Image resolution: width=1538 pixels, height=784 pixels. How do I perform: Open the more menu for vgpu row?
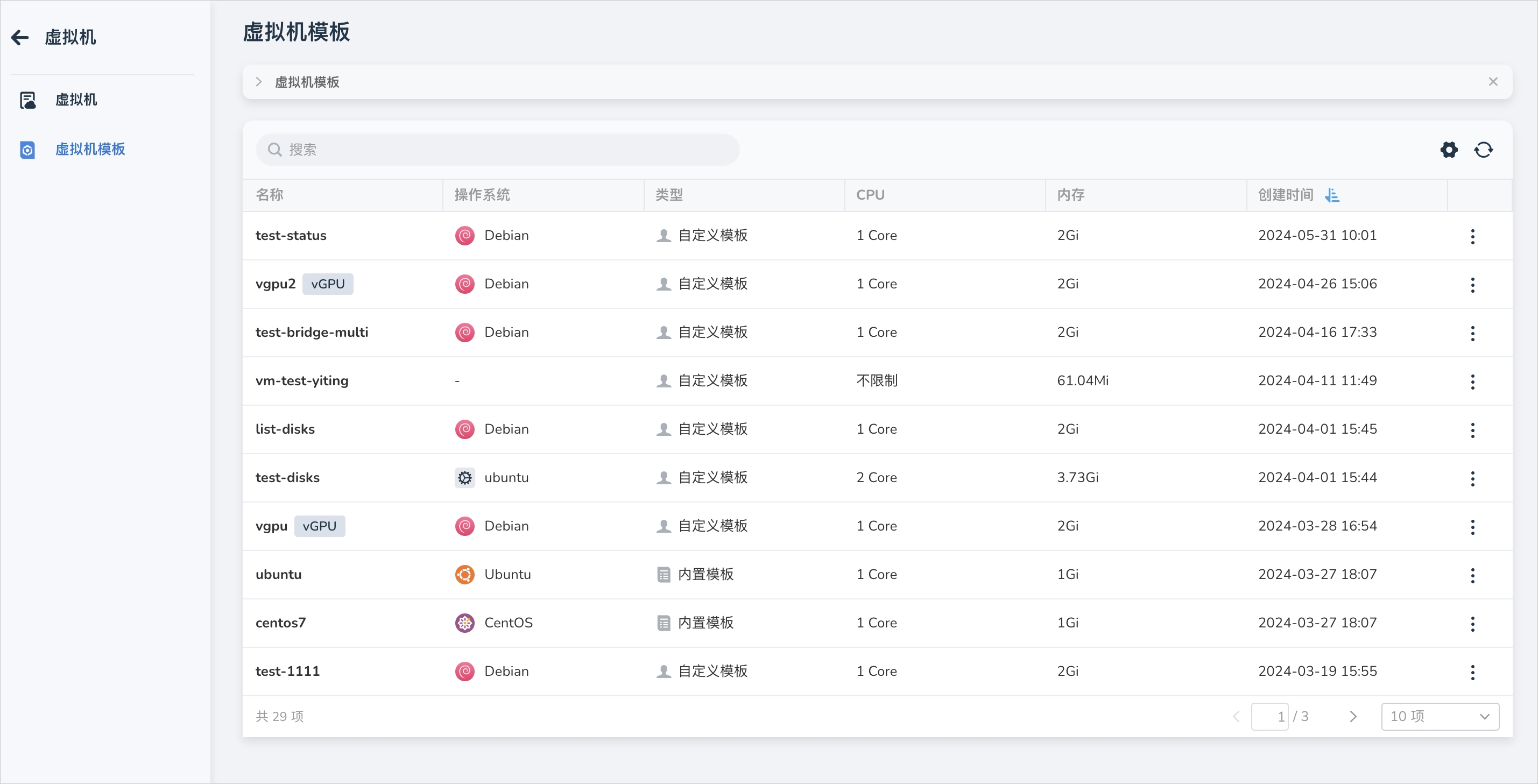1472,526
